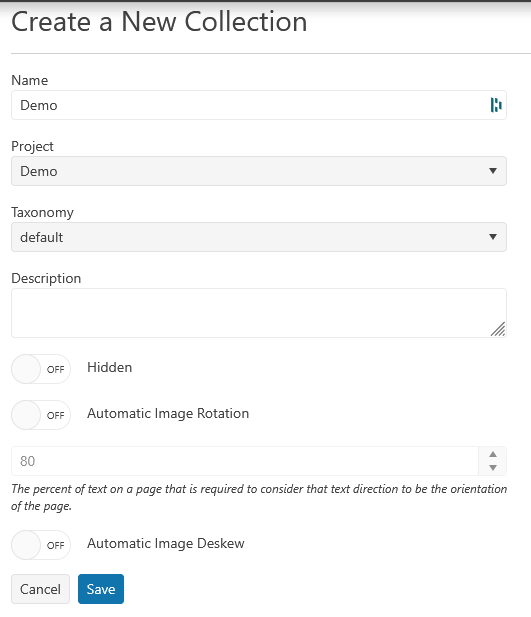Click the Automatic Image Rotation label

(168, 413)
